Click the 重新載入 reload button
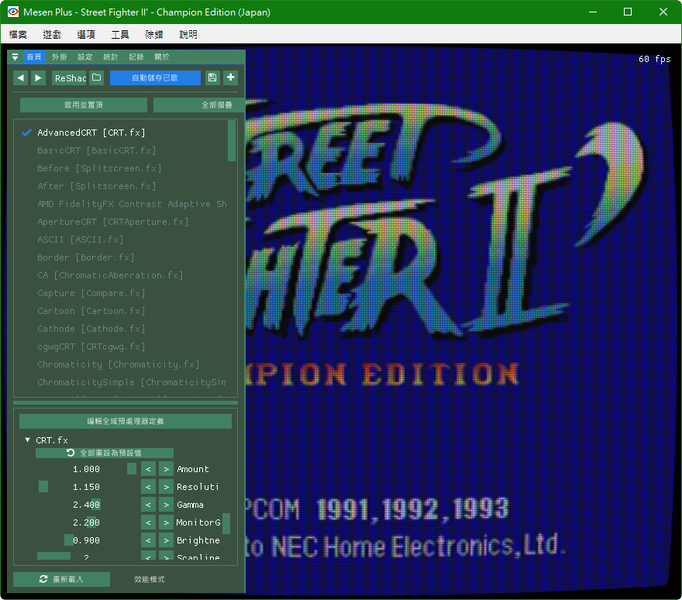 tap(61, 579)
